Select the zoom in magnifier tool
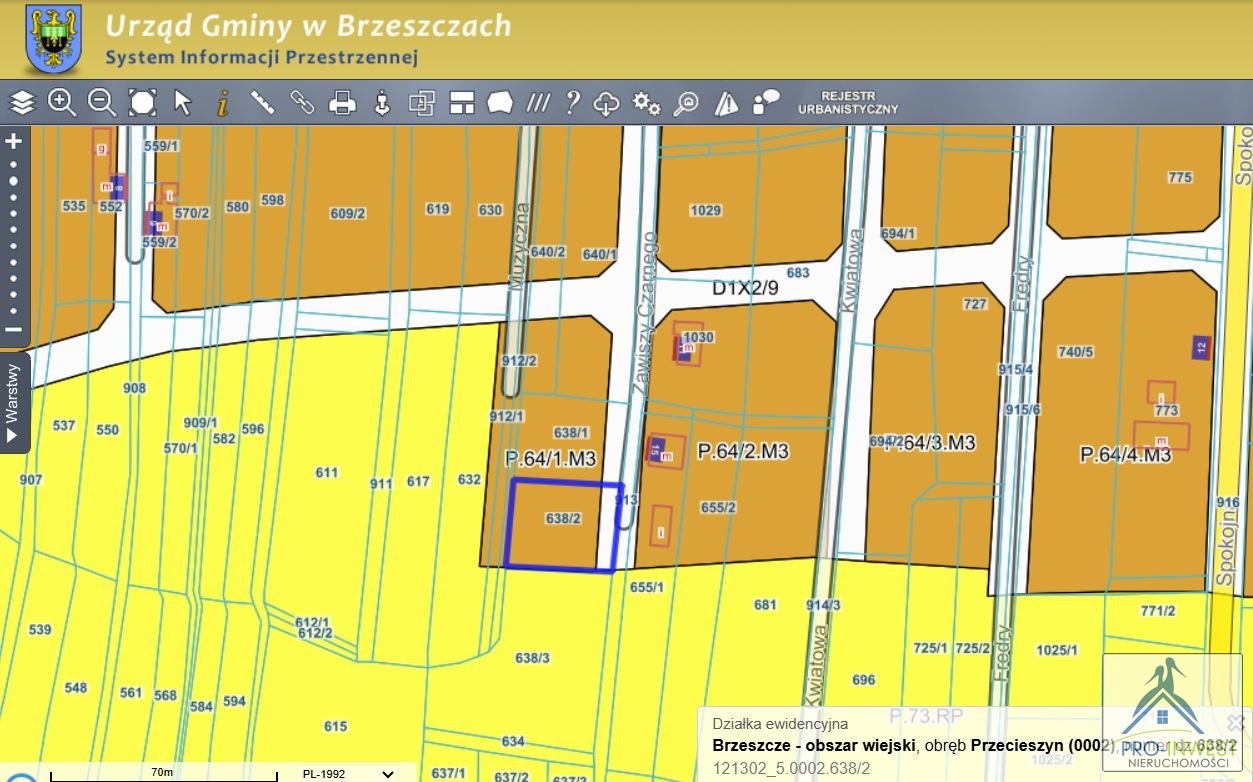This screenshot has height=782, width=1253. coord(62,102)
